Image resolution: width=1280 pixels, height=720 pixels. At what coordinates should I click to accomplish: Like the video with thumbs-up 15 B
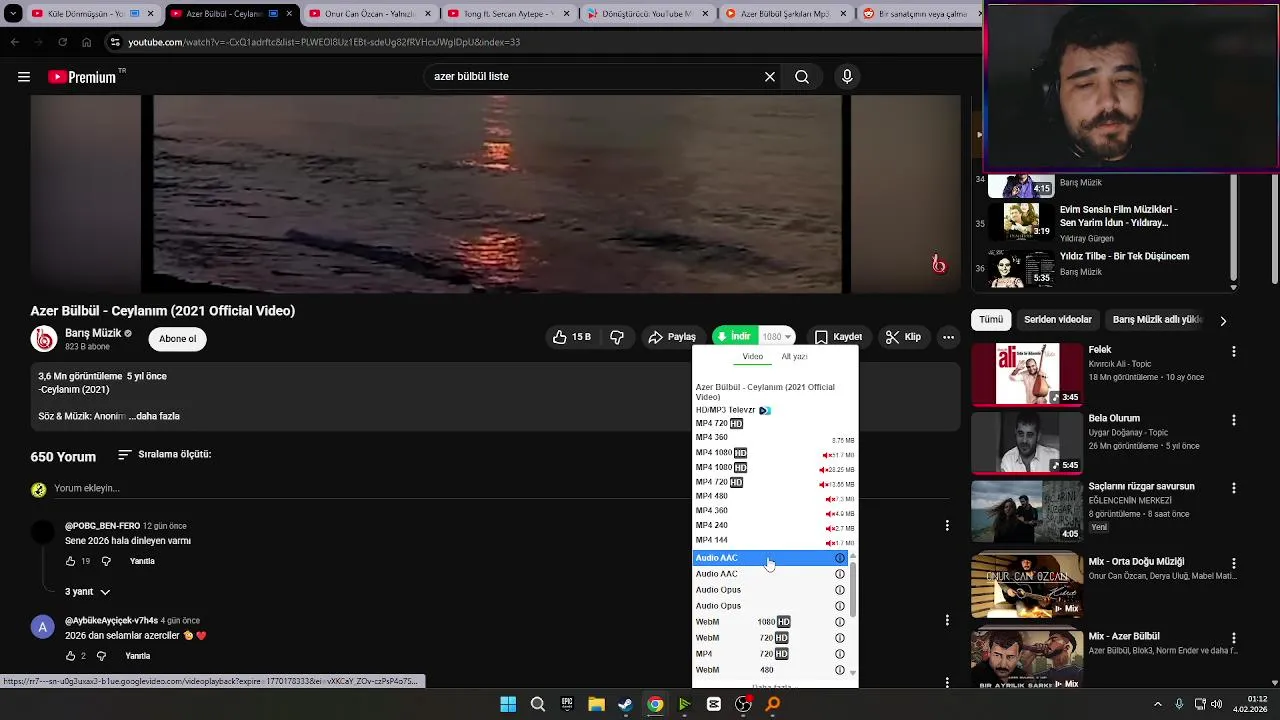[x=572, y=338]
